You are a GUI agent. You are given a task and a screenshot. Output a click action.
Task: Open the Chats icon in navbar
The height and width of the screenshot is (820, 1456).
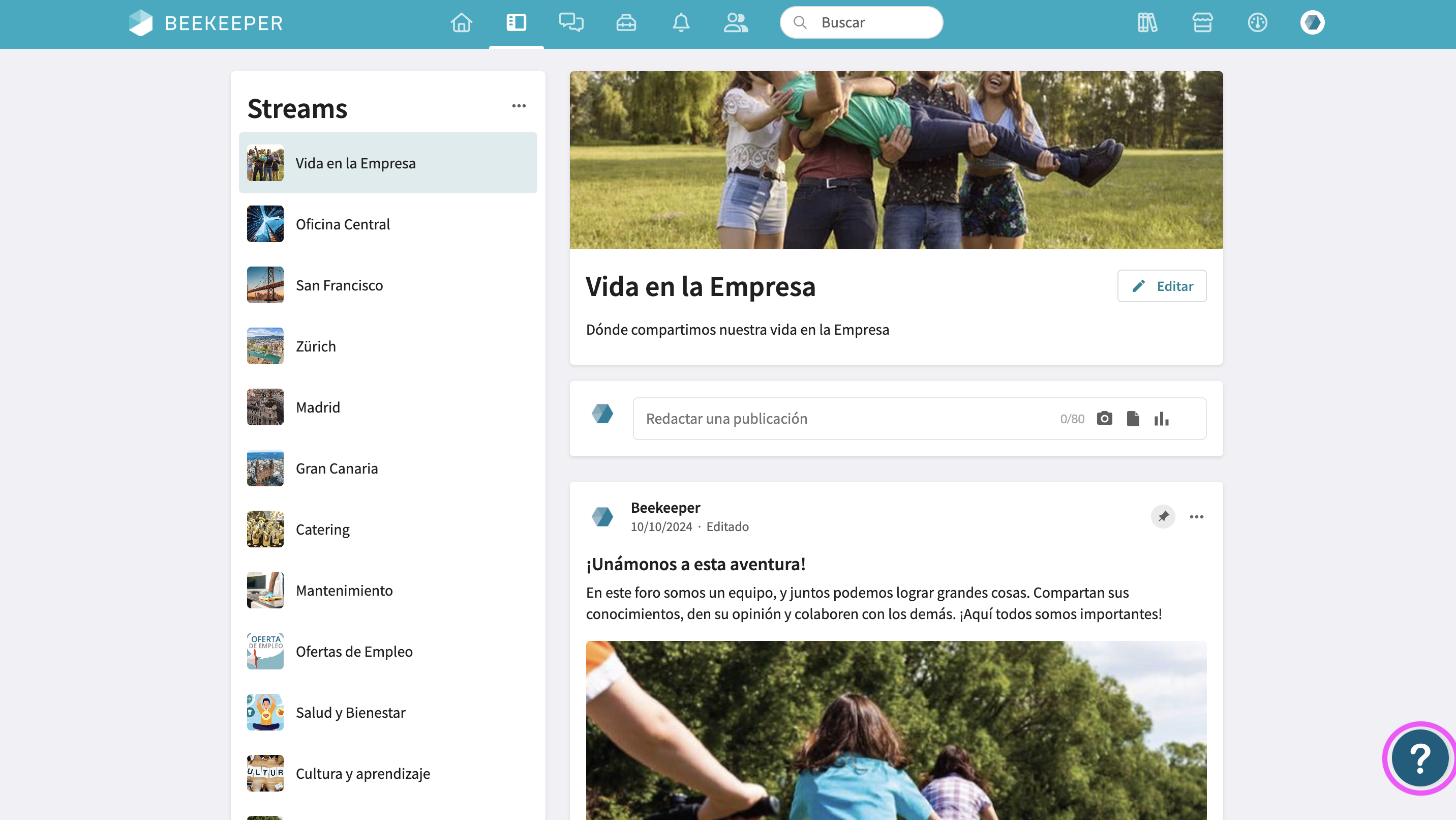(x=571, y=22)
